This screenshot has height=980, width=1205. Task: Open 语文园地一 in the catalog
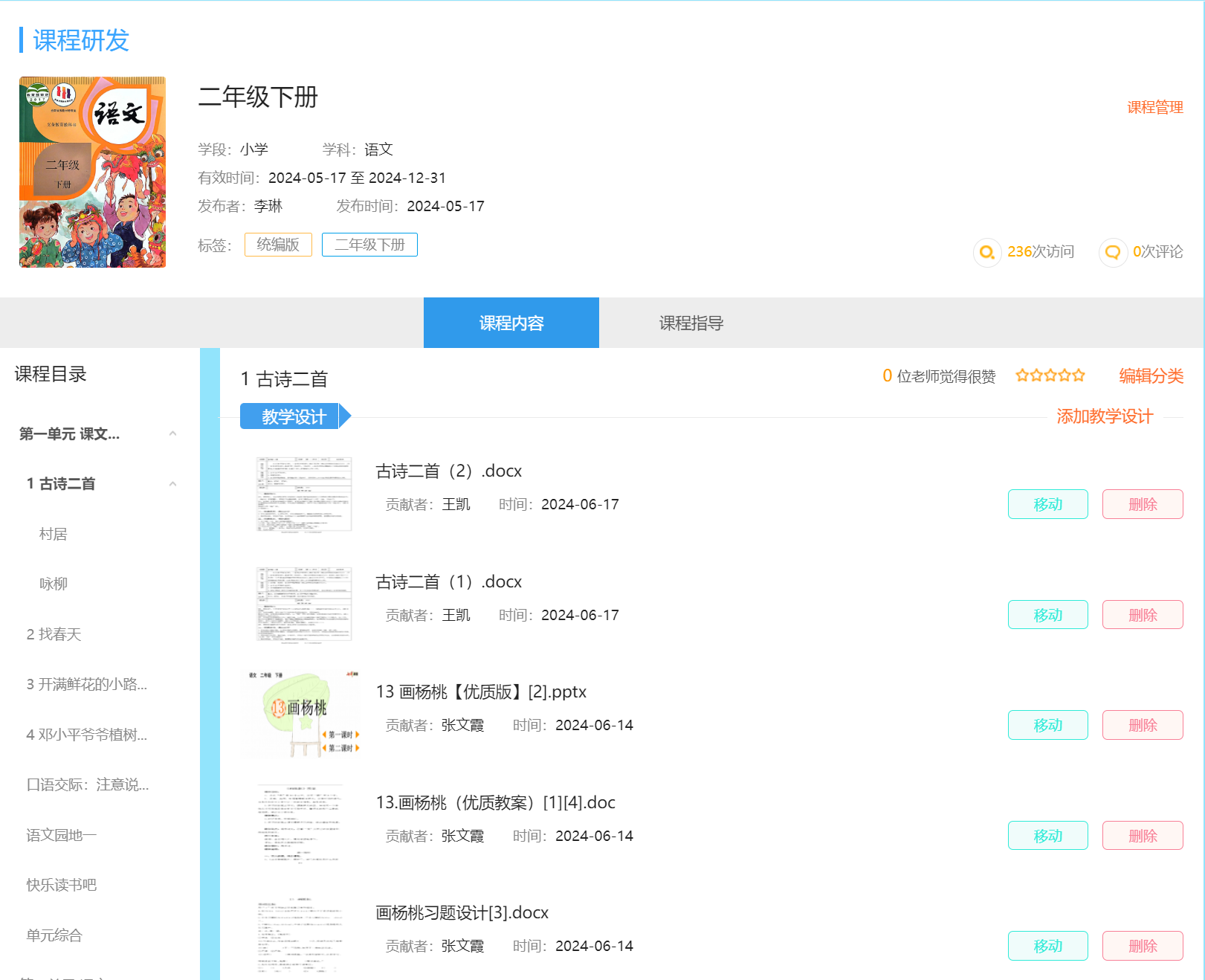pos(62,835)
